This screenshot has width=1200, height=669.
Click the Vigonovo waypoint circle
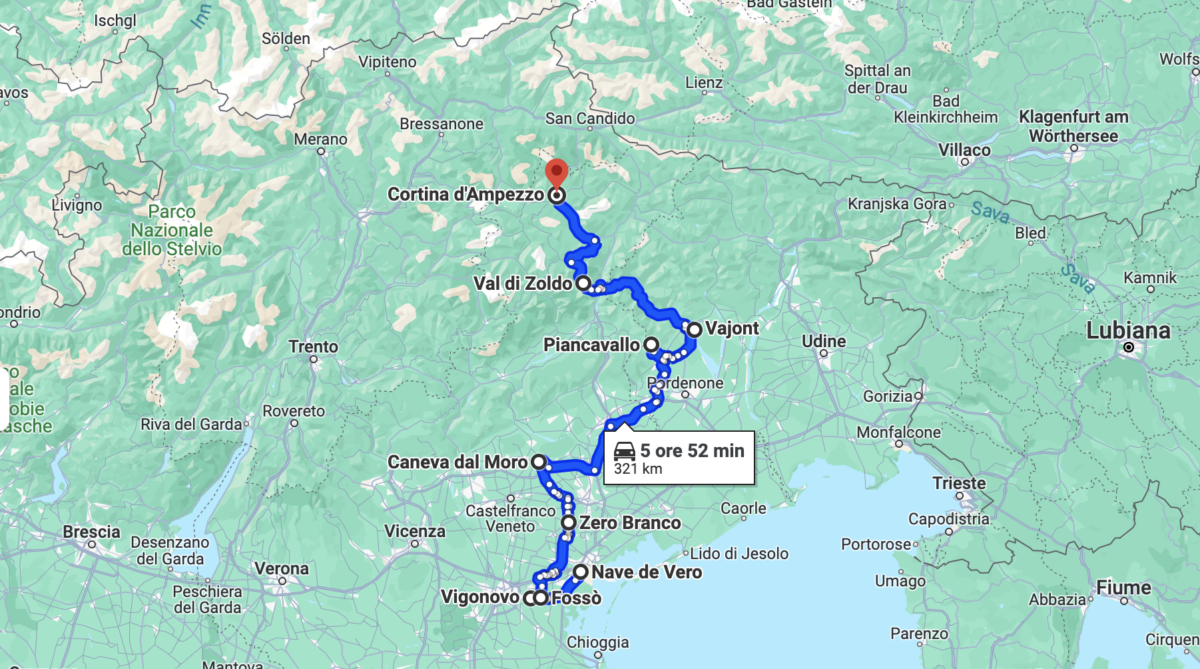point(529,598)
